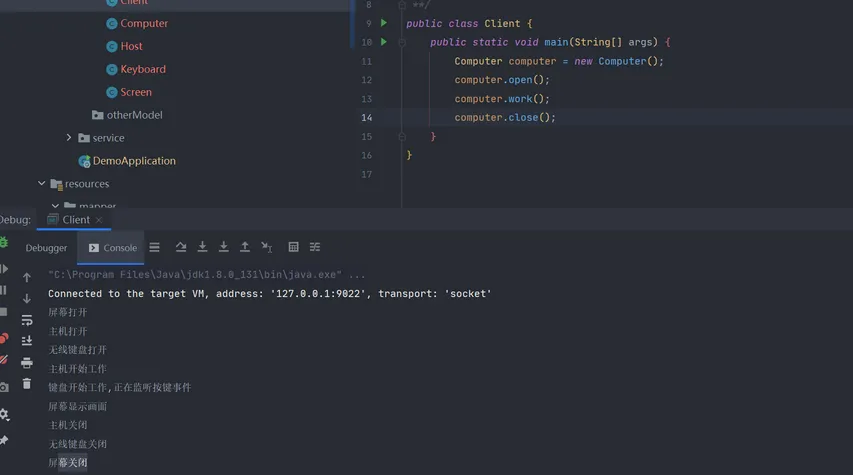Toggle Mute Breakpoints
853x475 pixels.
(x=4, y=360)
